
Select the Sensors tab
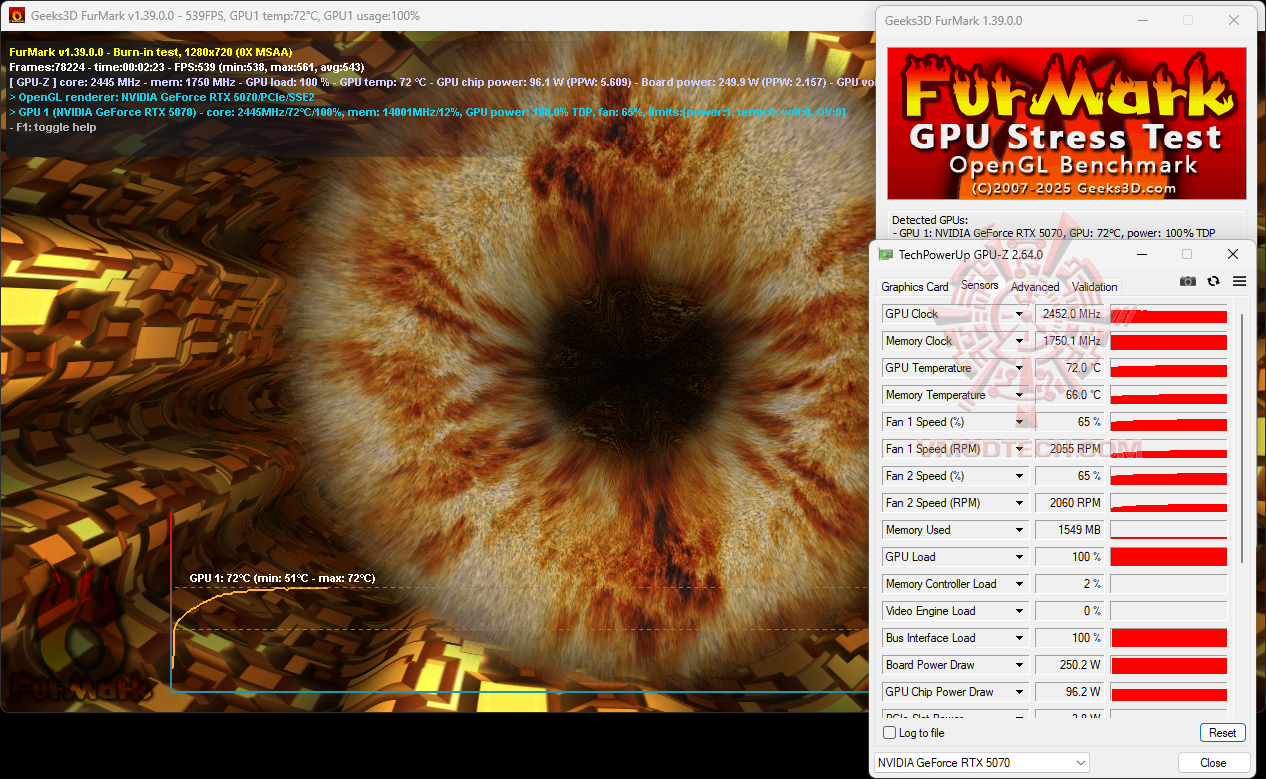980,285
